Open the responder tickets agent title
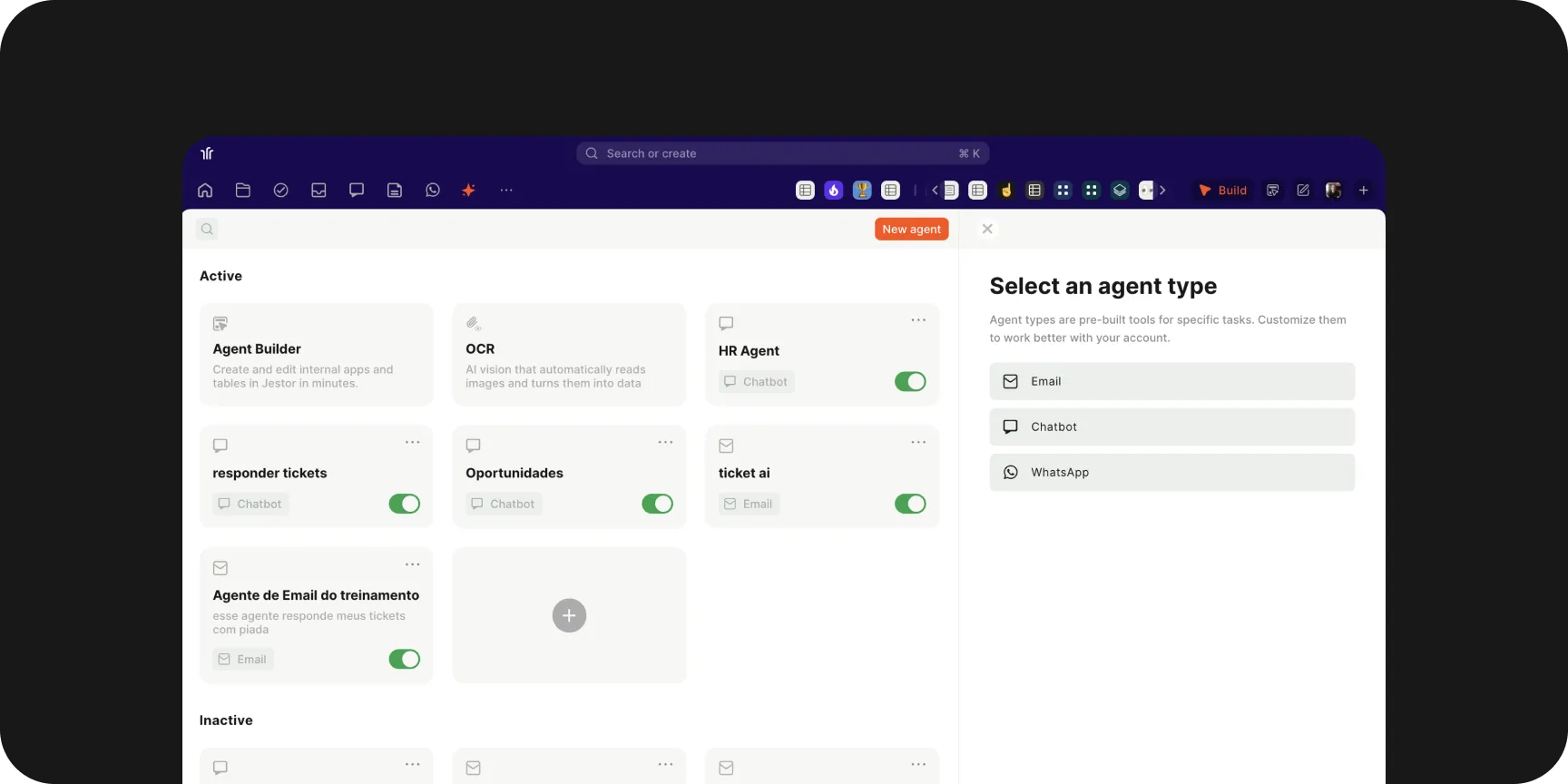 (x=269, y=473)
